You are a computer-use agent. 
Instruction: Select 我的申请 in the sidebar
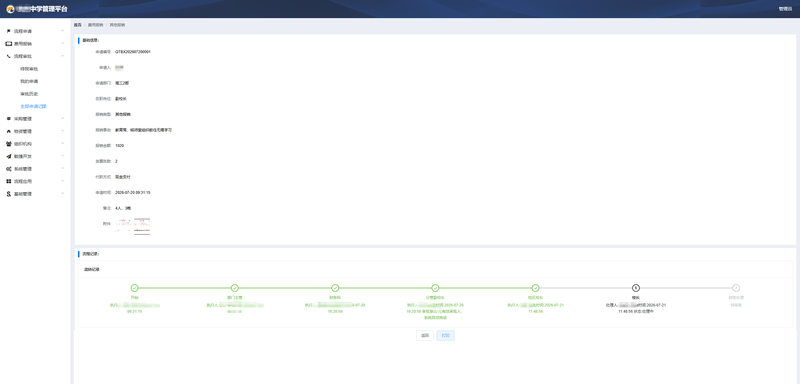(29, 81)
